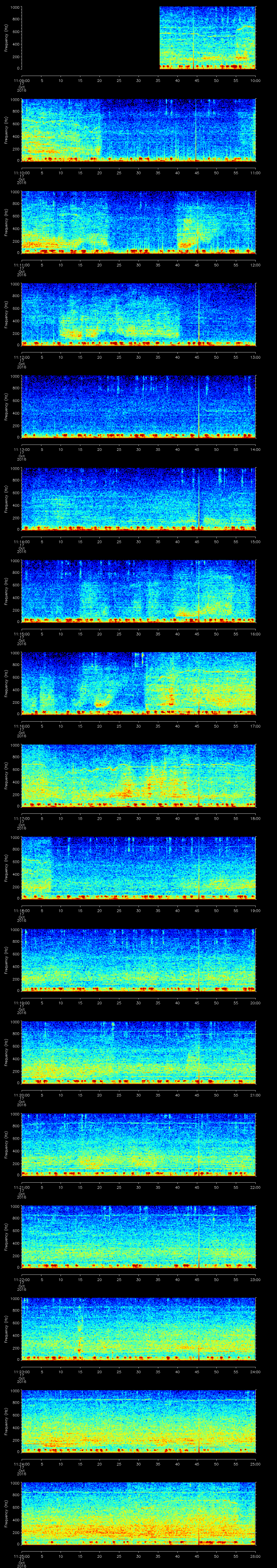277x1568 pixels.
Task: Select the '23:00' end time label
Action: (255, 1279)
